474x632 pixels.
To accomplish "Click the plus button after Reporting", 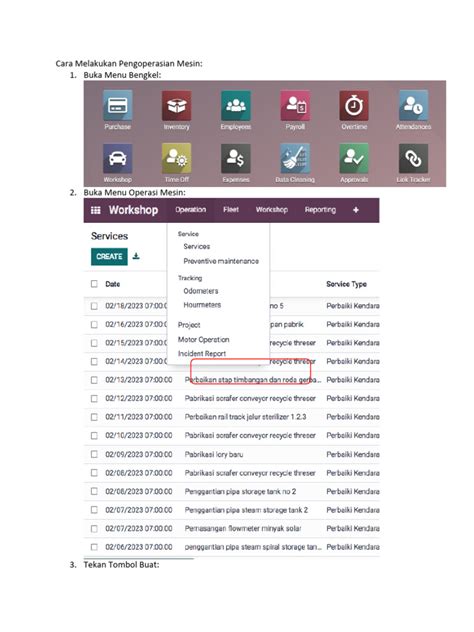I will pyautogui.click(x=356, y=210).
